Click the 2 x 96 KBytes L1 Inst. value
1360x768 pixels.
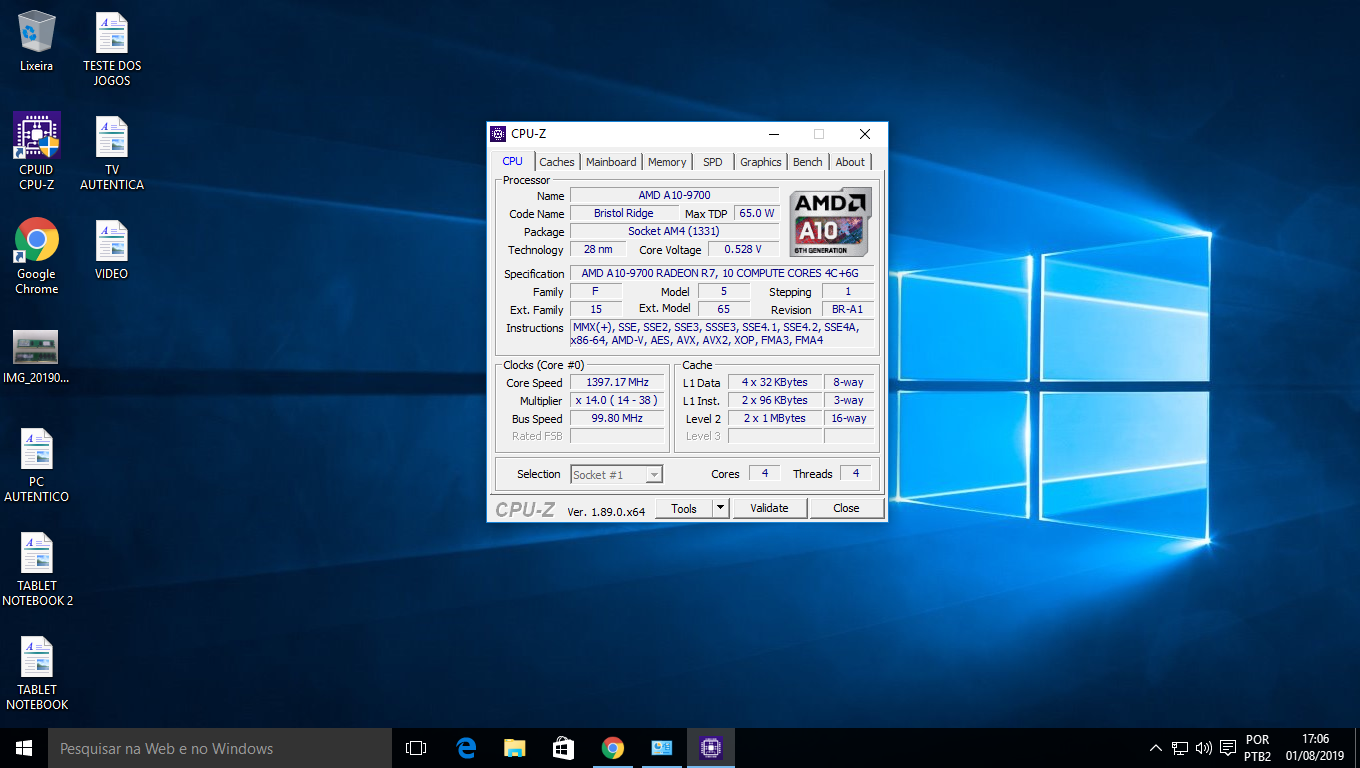coord(774,400)
